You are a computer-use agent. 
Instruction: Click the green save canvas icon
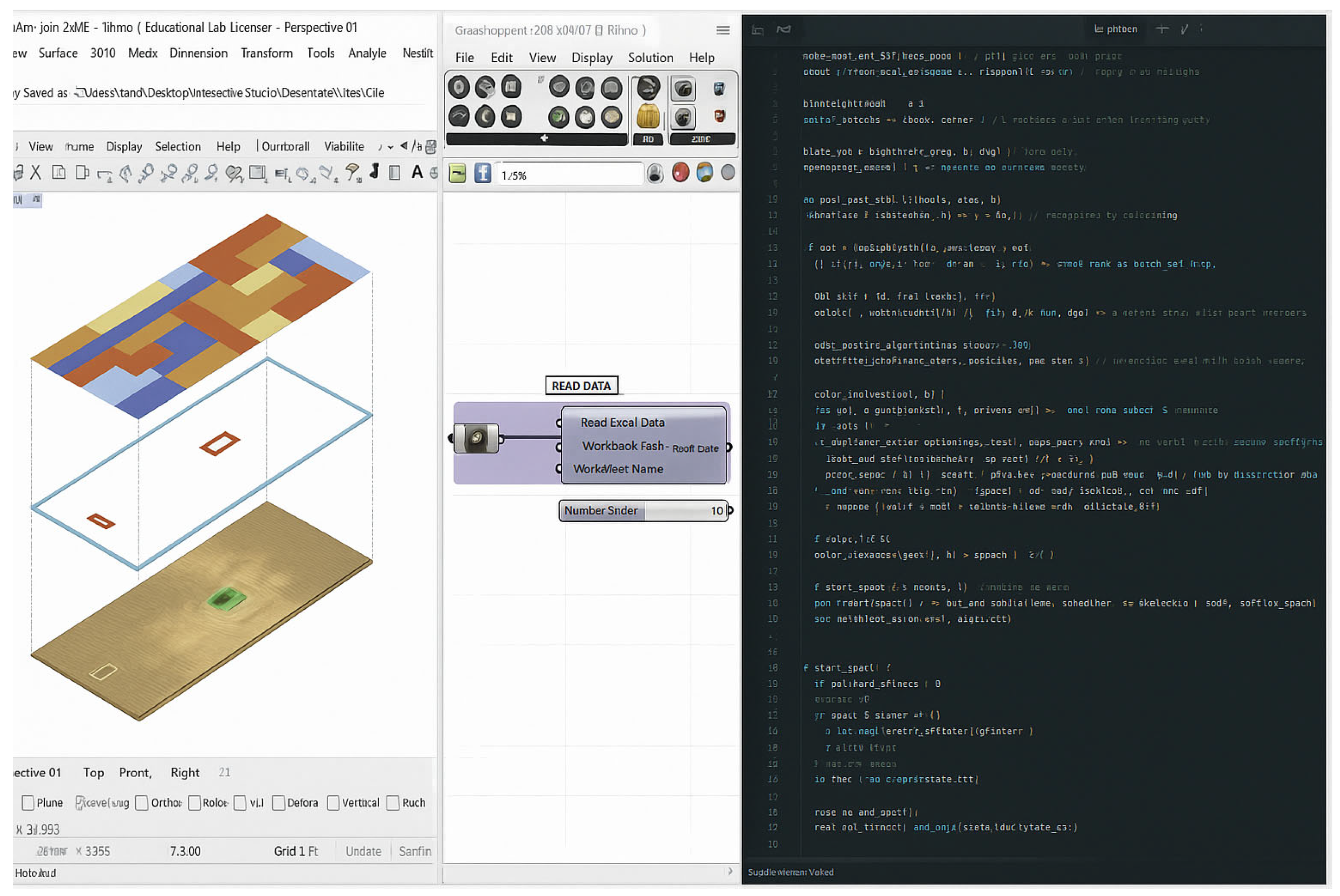coord(457,173)
